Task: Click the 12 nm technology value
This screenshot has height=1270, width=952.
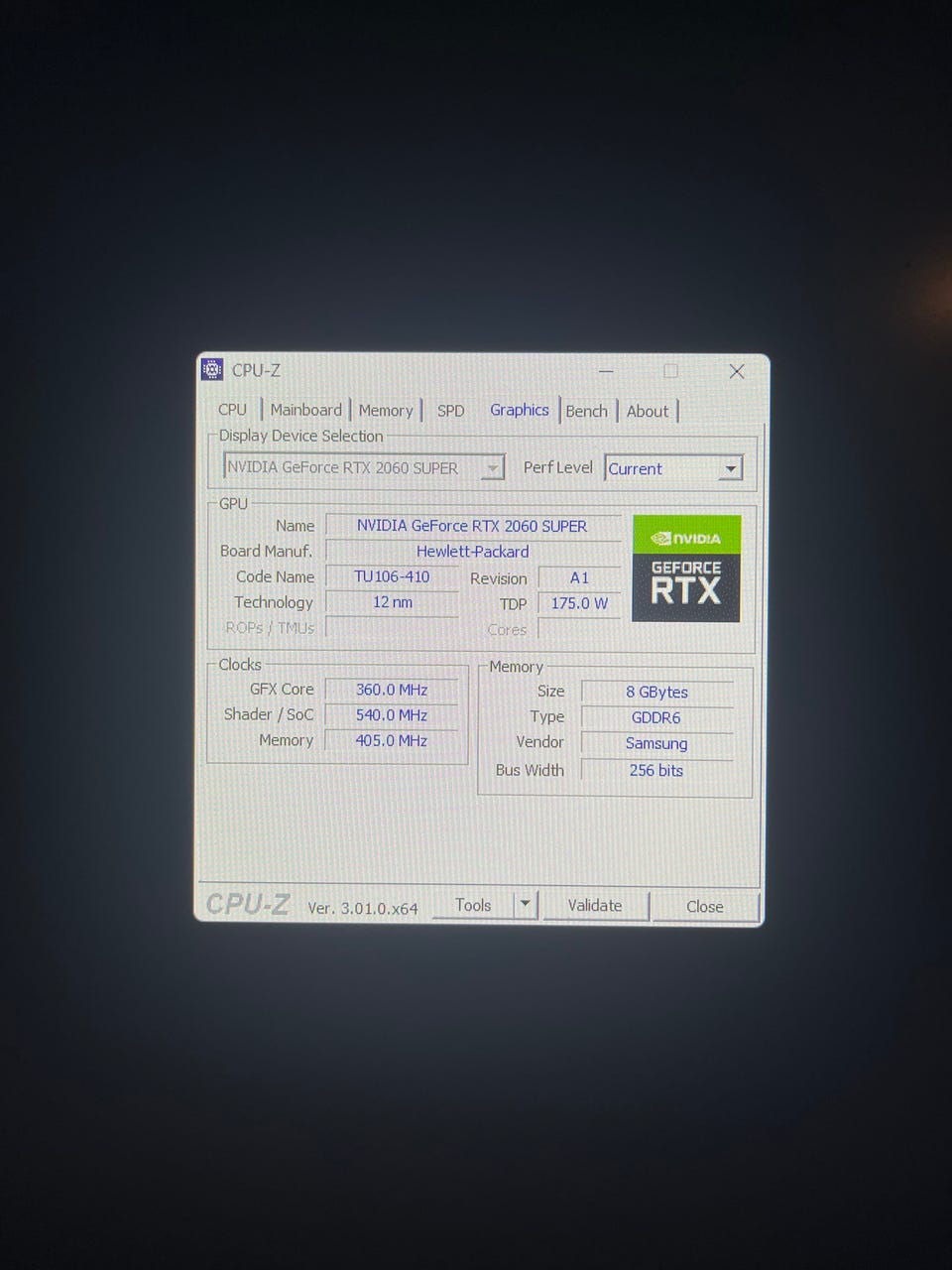Action: tap(392, 602)
